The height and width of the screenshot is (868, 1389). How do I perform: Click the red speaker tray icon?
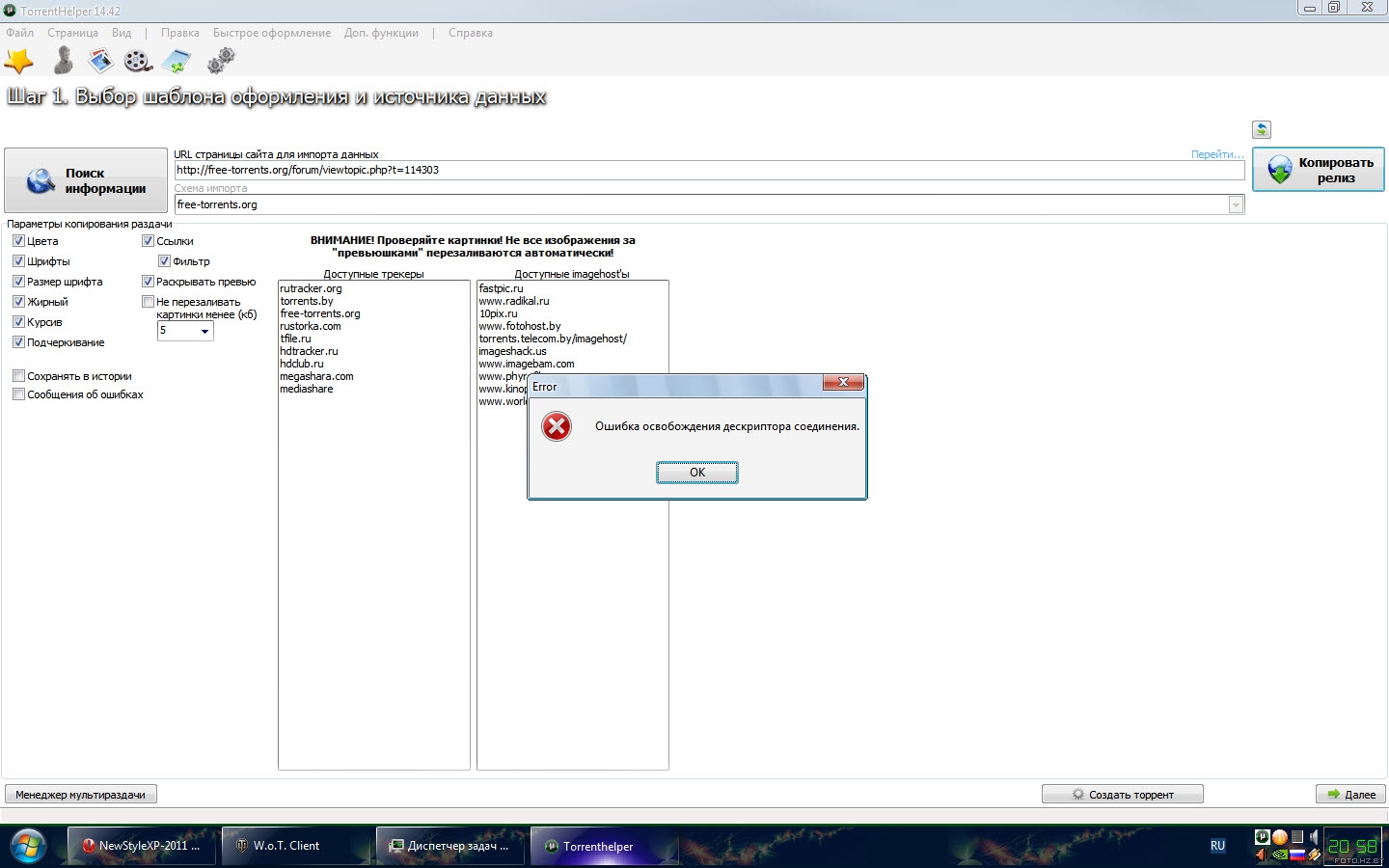pos(1263,854)
